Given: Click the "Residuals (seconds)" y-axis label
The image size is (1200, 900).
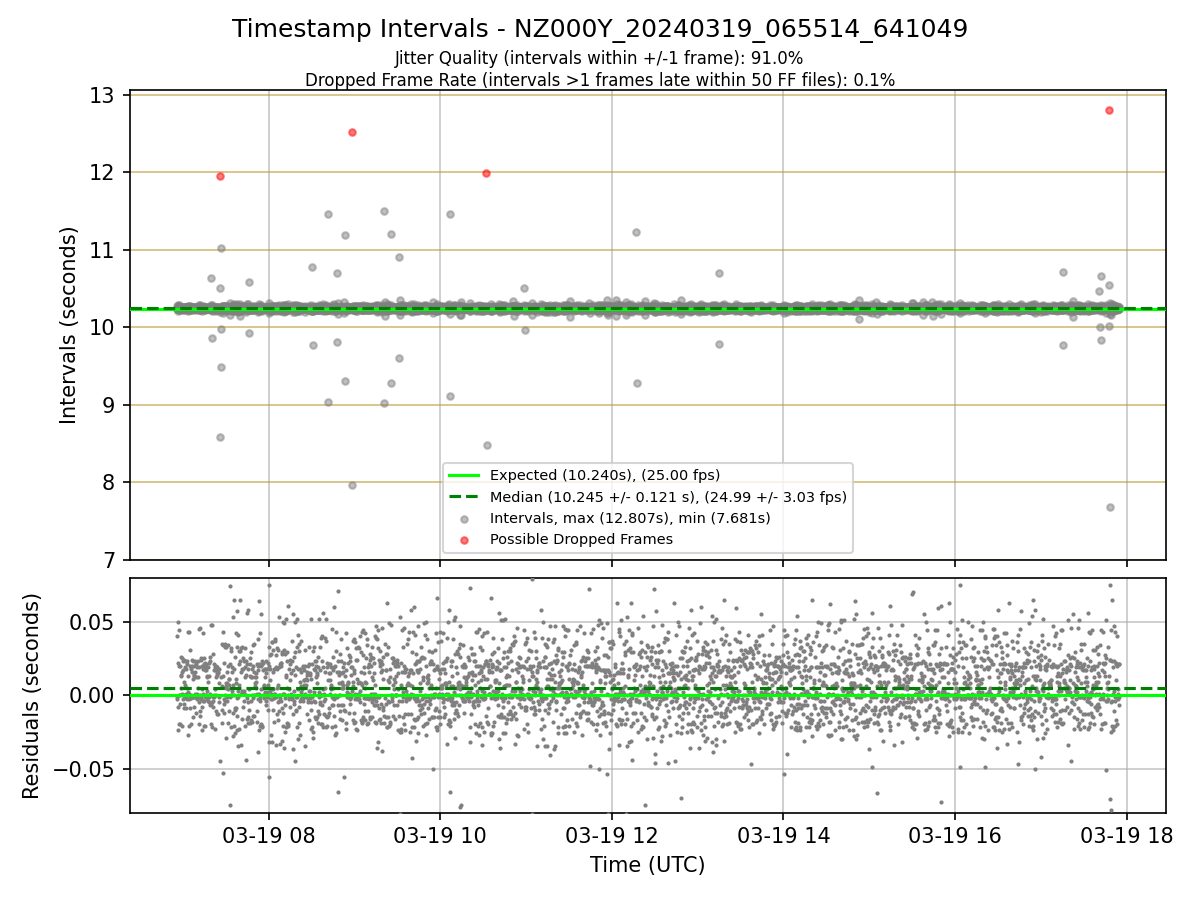Looking at the screenshot, I should click(31, 696).
